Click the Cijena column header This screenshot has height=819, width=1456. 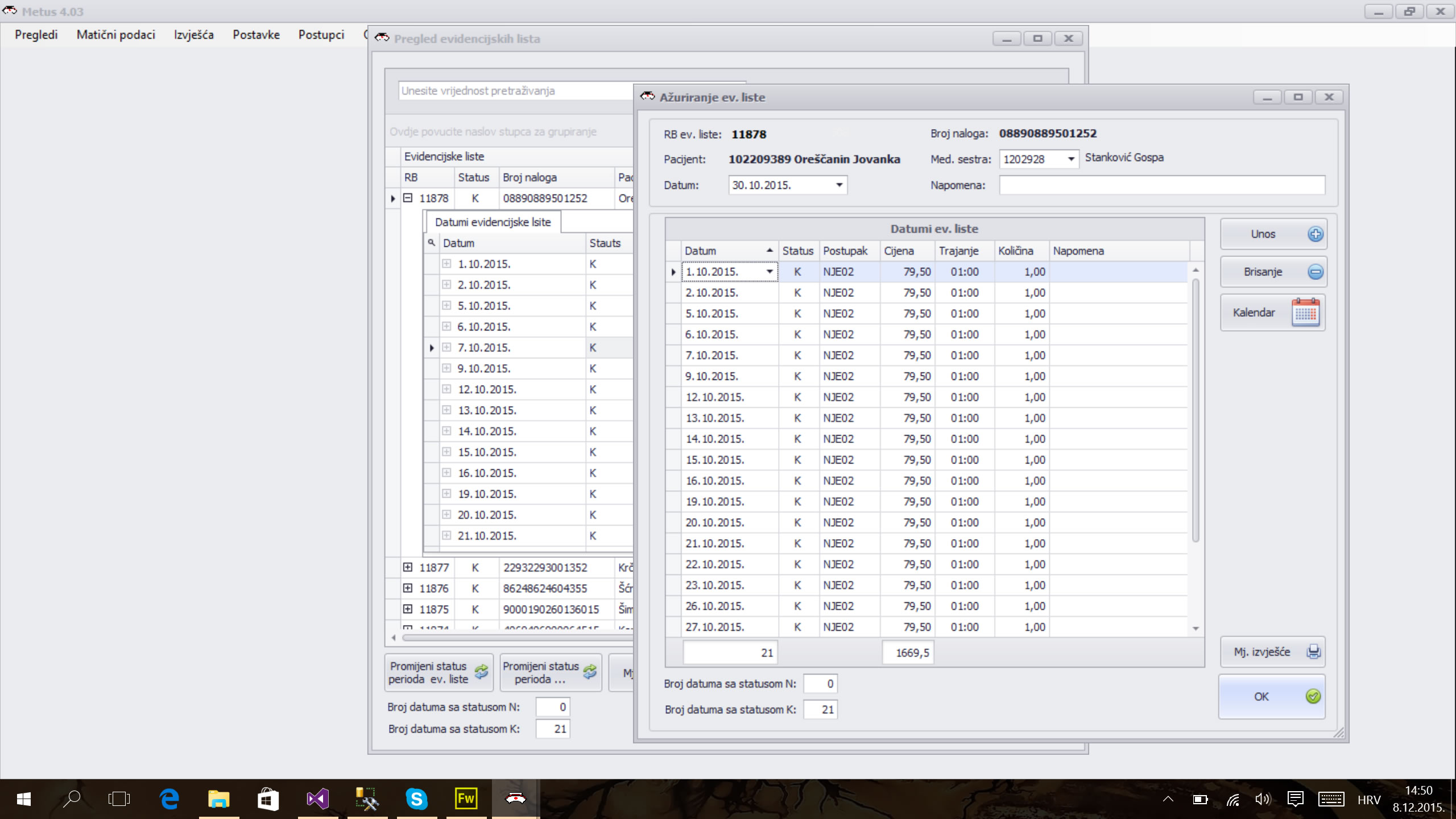click(907, 251)
